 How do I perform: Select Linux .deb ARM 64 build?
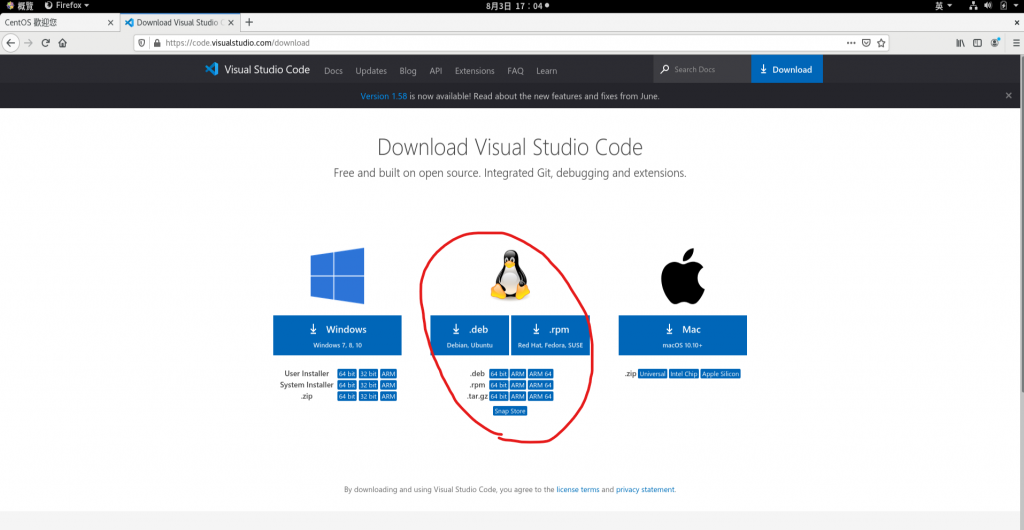click(x=541, y=374)
